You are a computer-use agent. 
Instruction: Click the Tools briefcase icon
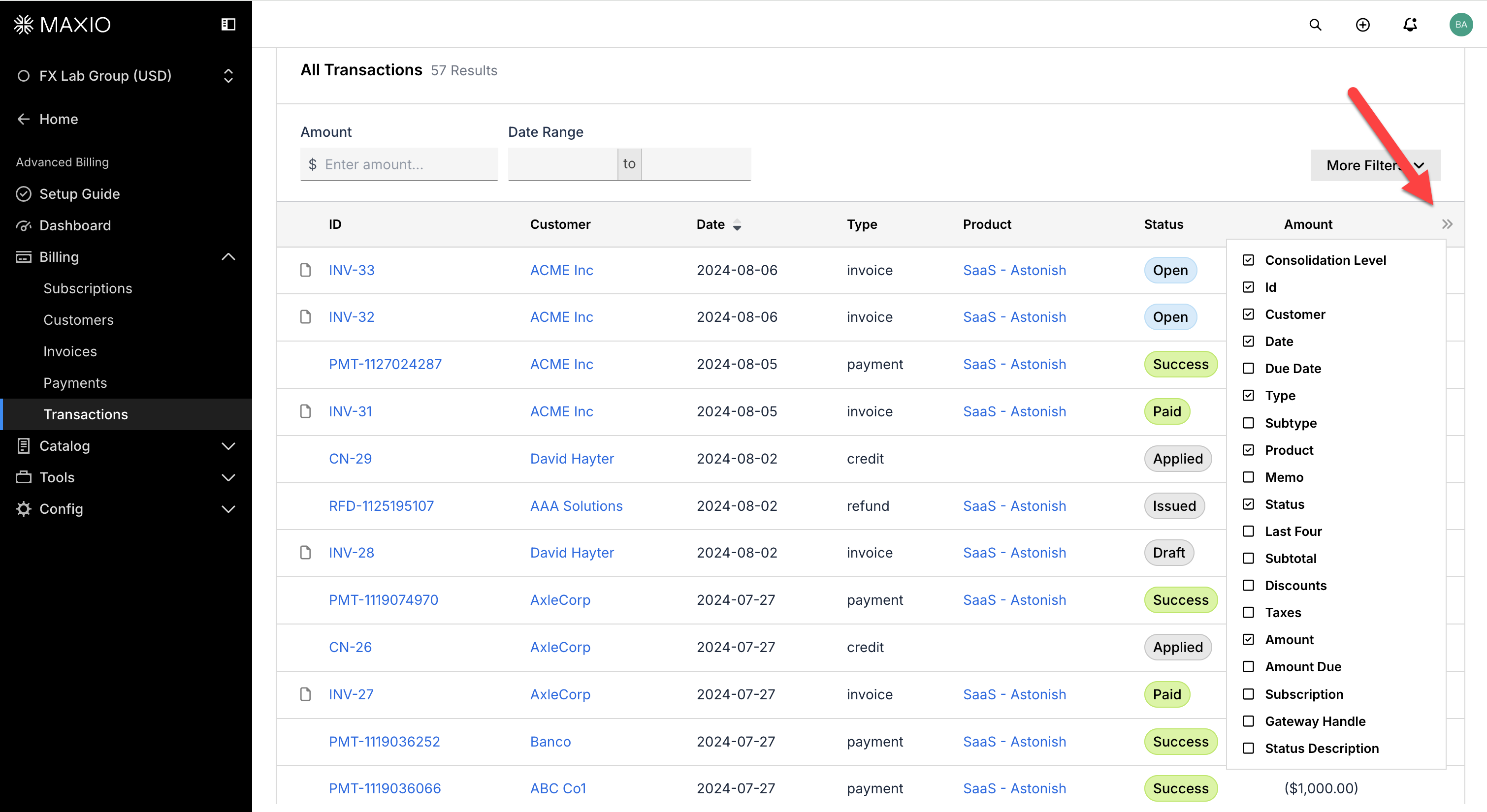tap(24, 477)
